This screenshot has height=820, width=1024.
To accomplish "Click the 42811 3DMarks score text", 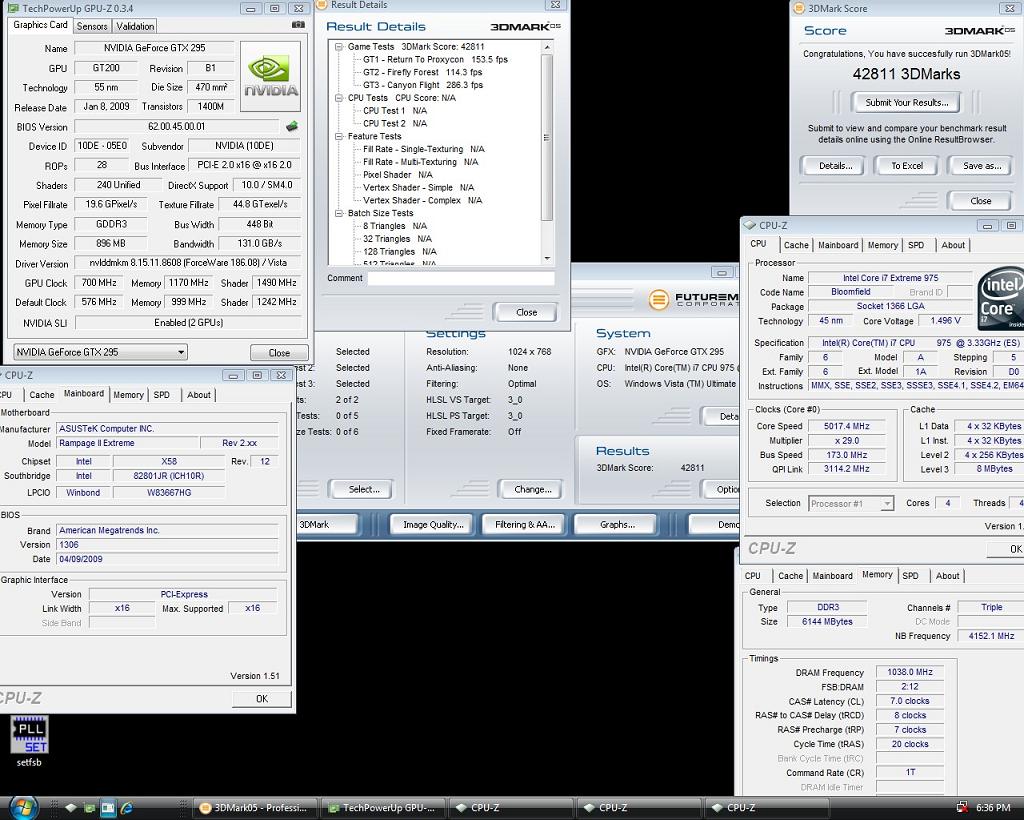I will tap(906, 74).
